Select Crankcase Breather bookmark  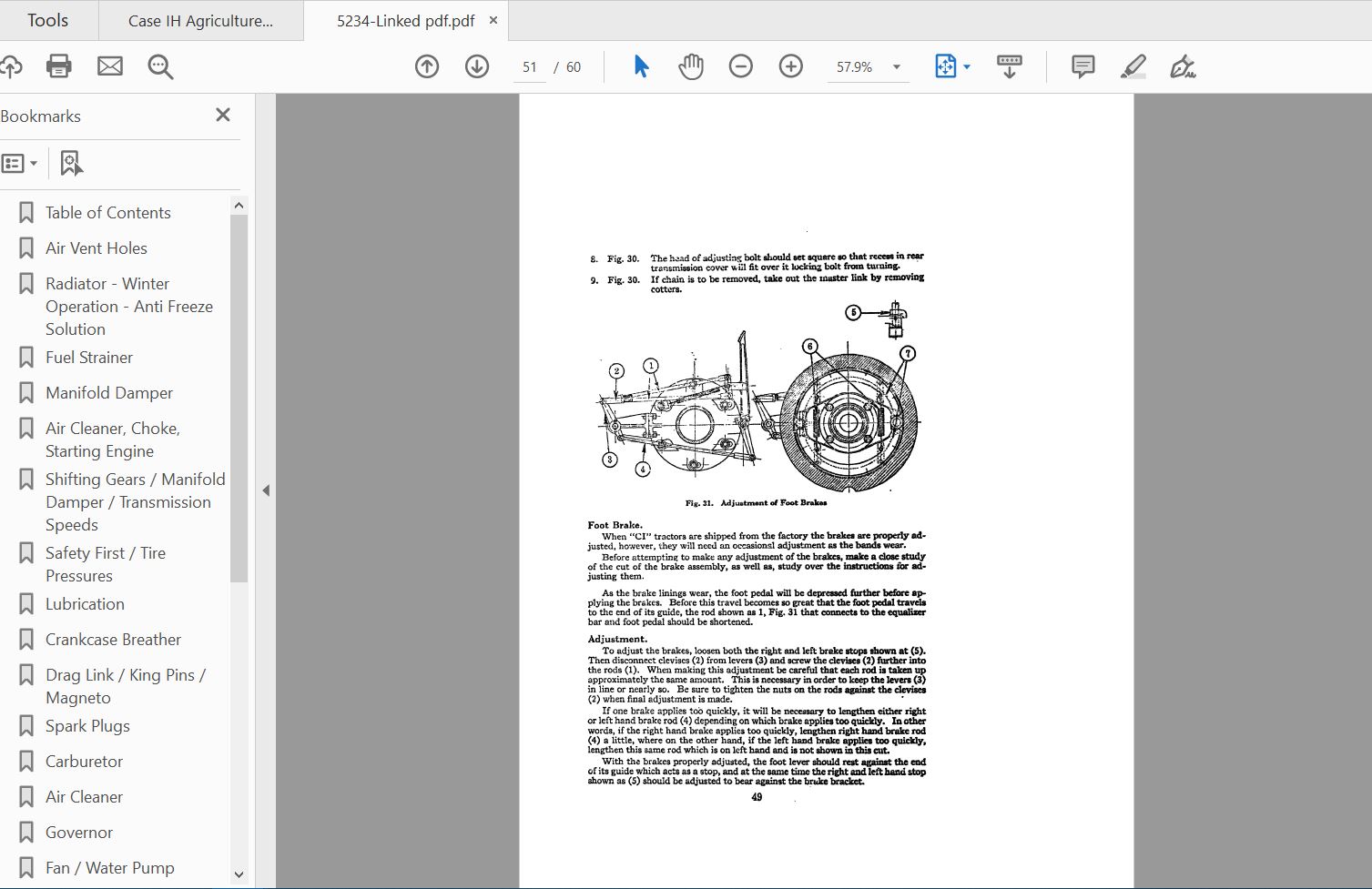point(113,639)
